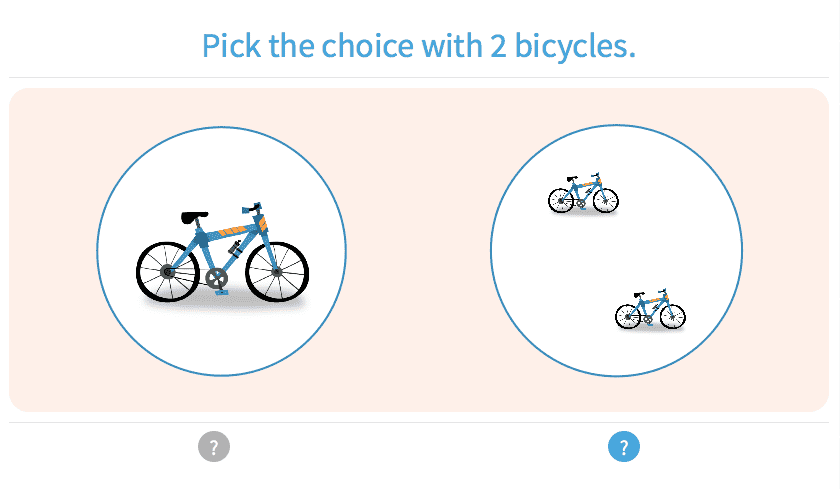This screenshot has width=840, height=501.
Task: Click the upper small bicycle's front wheel
Action: 606,200
